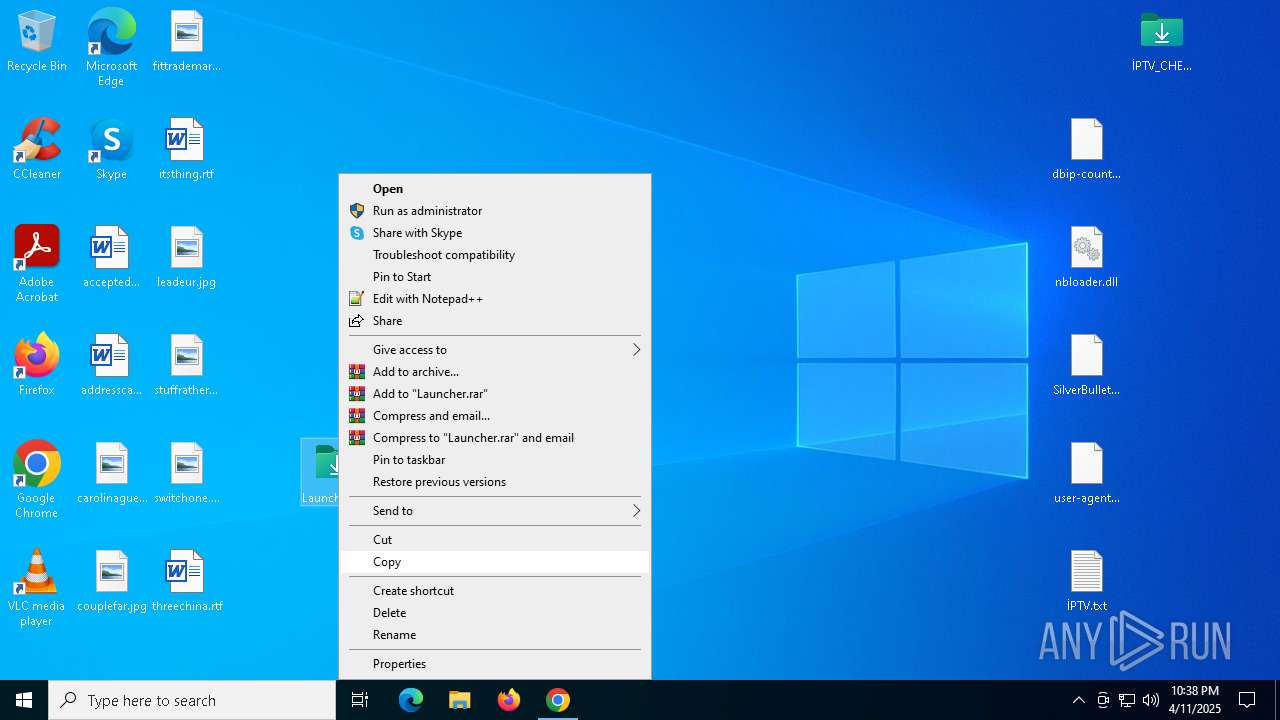Choose Pin to taskbar
This screenshot has height=720, width=1280.
(495, 460)
